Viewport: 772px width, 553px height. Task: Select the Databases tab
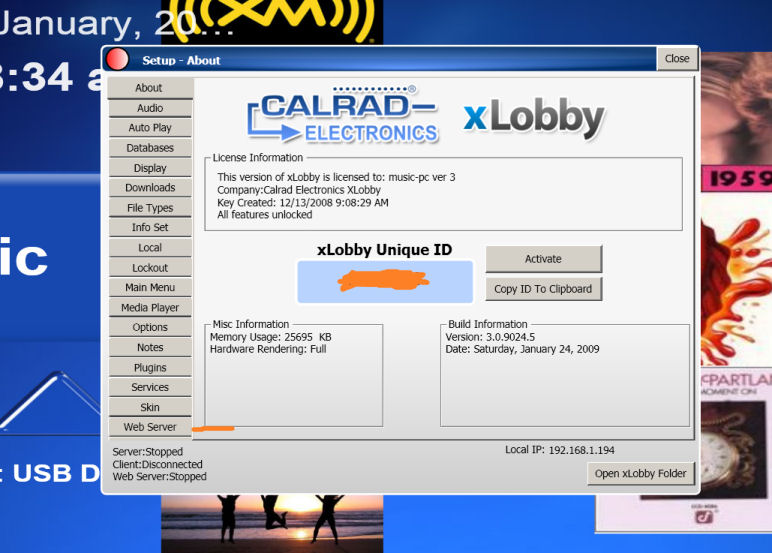coord(149,148)
